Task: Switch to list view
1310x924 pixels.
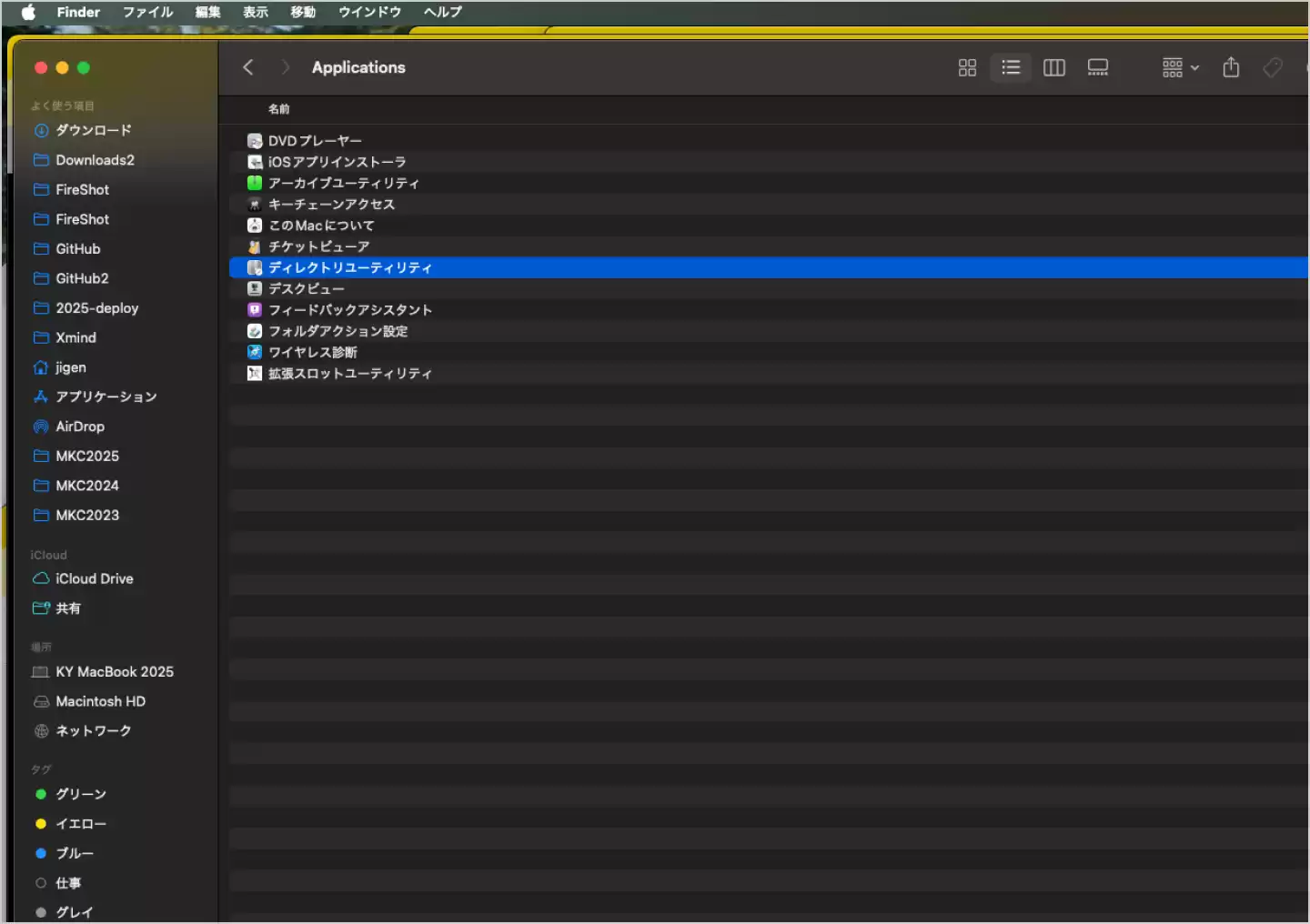Action: (x=1011, y=68)
